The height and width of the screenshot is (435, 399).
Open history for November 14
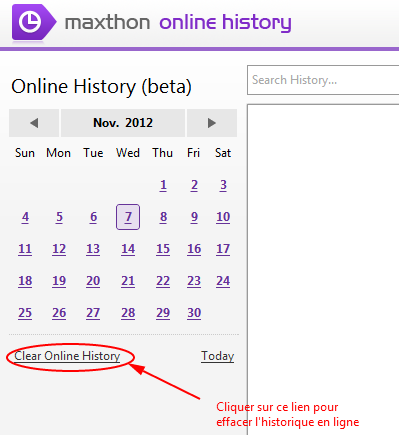click(128, 249)
